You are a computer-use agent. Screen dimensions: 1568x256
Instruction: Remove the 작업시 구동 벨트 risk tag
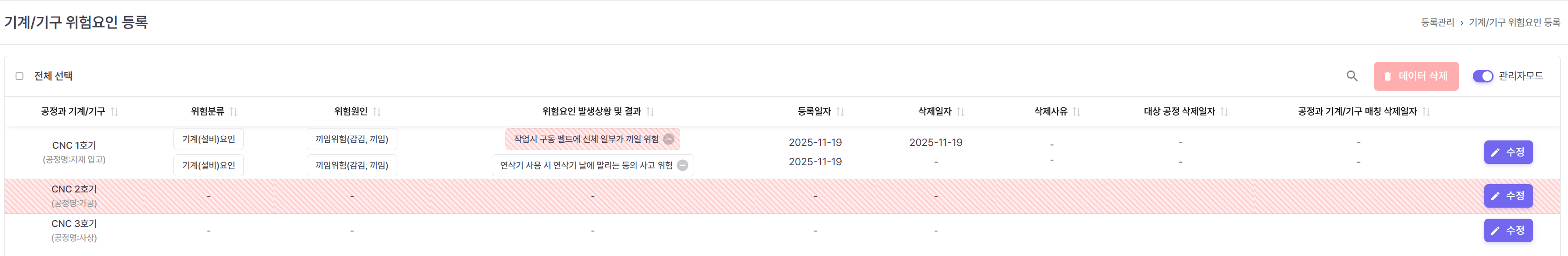click(668, 139)
